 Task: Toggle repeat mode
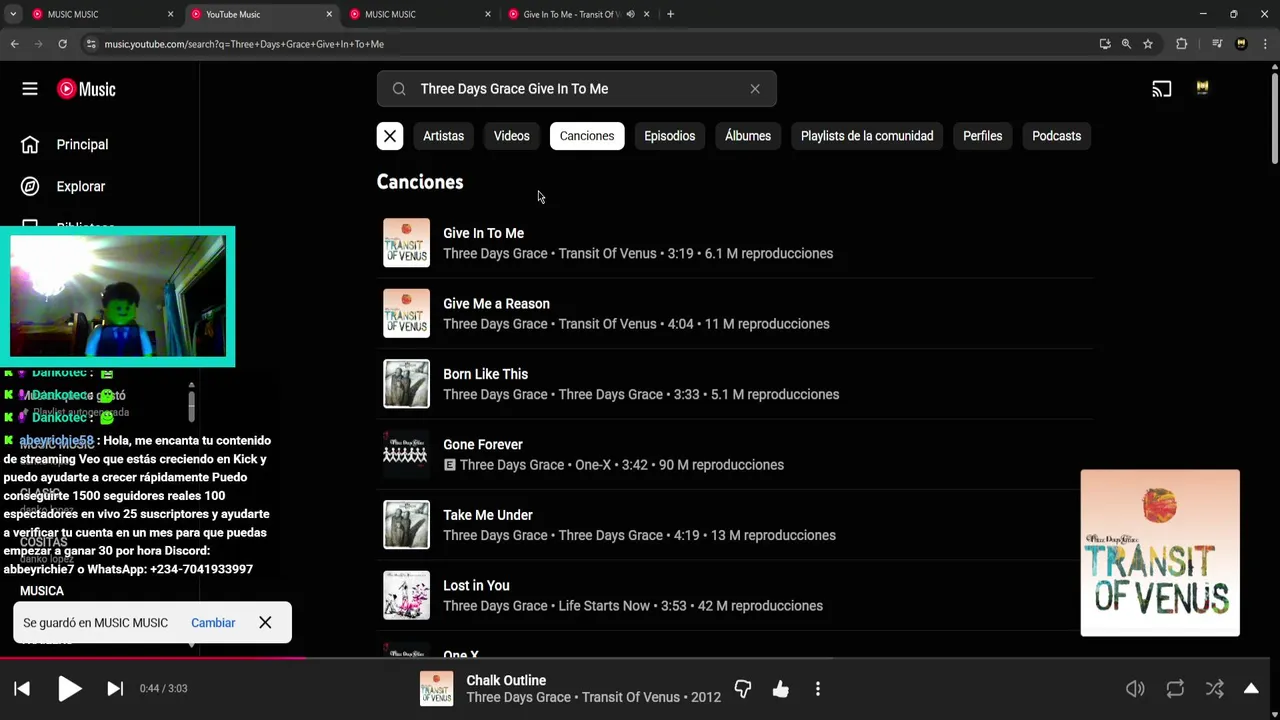tap(1175, 689)
